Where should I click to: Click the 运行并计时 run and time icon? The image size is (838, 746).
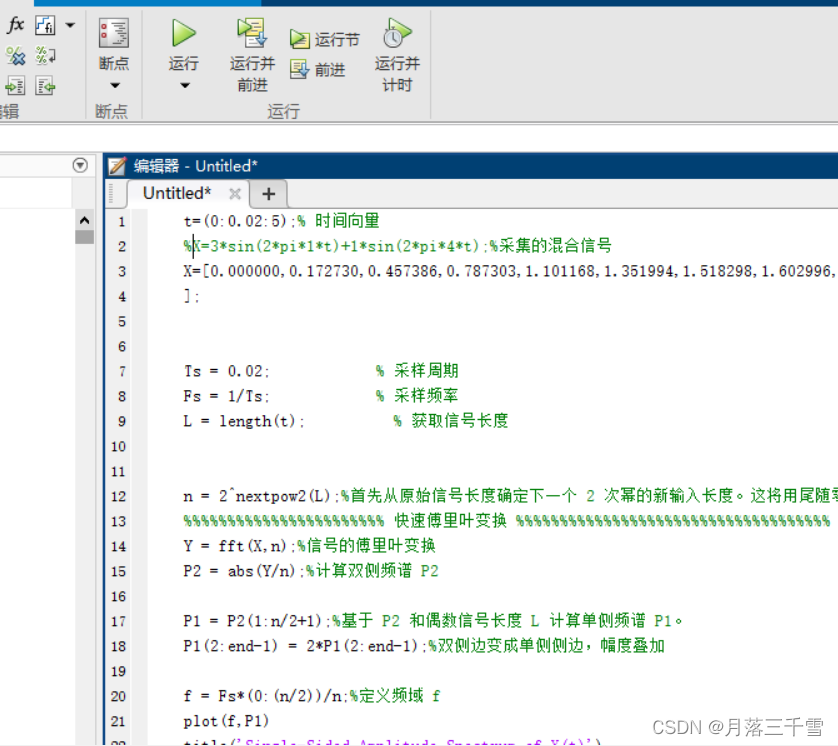click(x=397, y=33)
